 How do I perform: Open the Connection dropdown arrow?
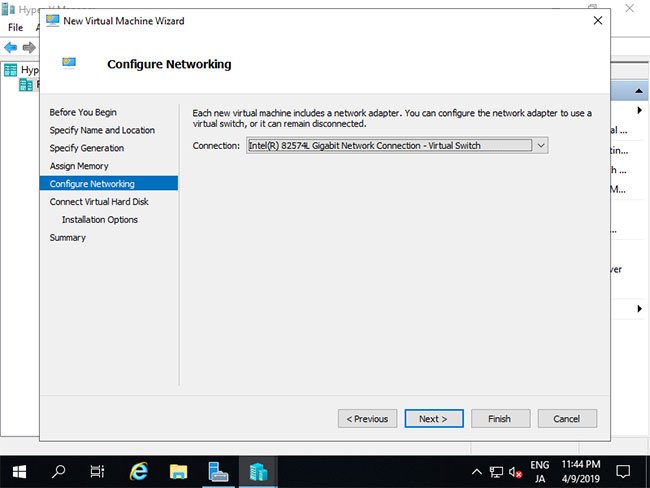click(541, 146)
